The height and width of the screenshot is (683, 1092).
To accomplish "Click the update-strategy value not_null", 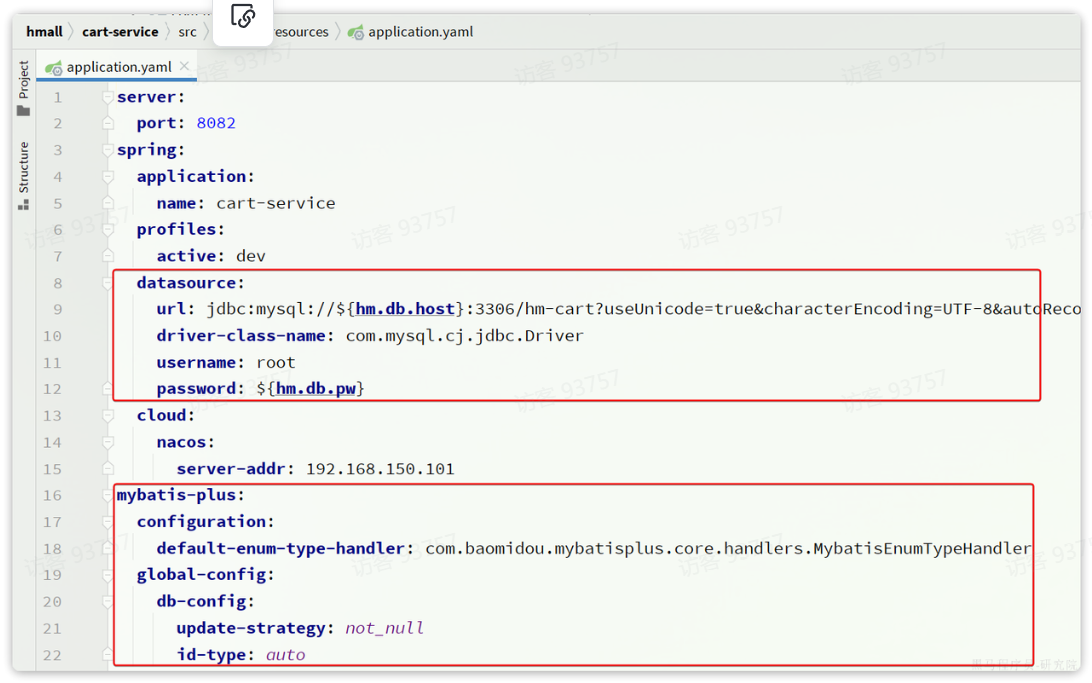I will (x=384, y=628).
